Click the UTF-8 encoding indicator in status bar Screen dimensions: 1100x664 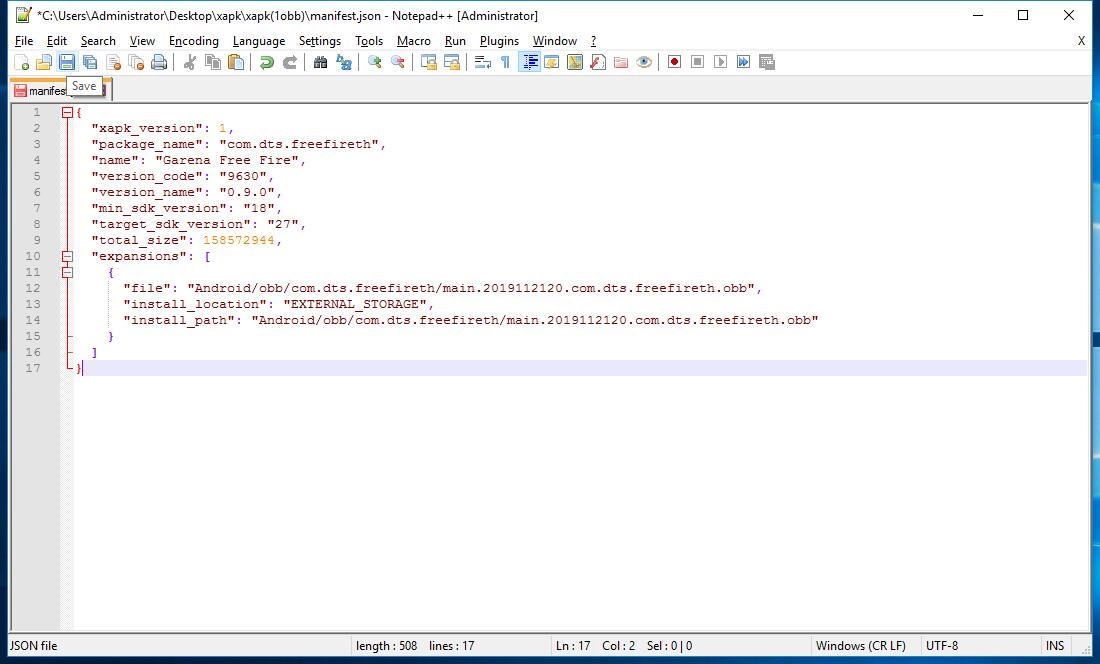[x=941, y=645]
